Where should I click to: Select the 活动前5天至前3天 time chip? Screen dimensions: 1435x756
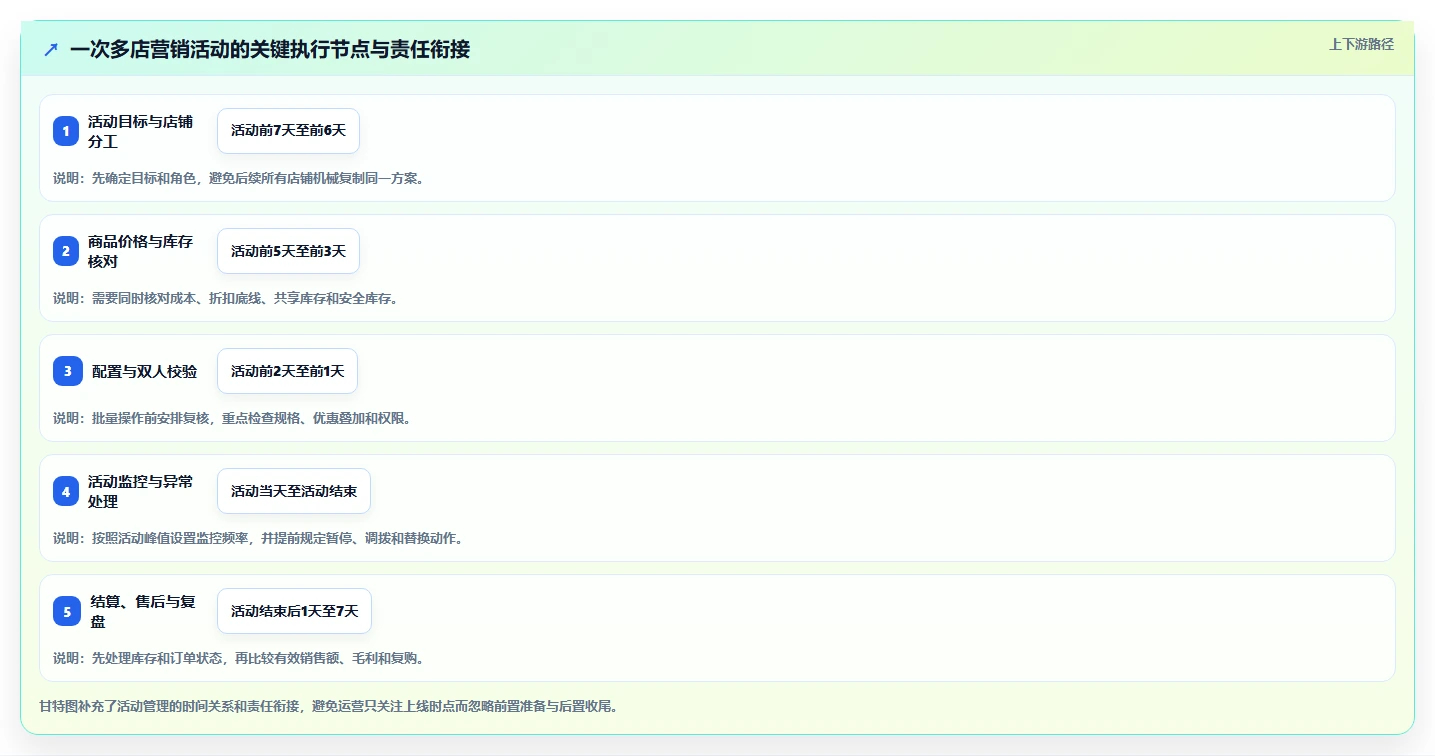(288, 251)
